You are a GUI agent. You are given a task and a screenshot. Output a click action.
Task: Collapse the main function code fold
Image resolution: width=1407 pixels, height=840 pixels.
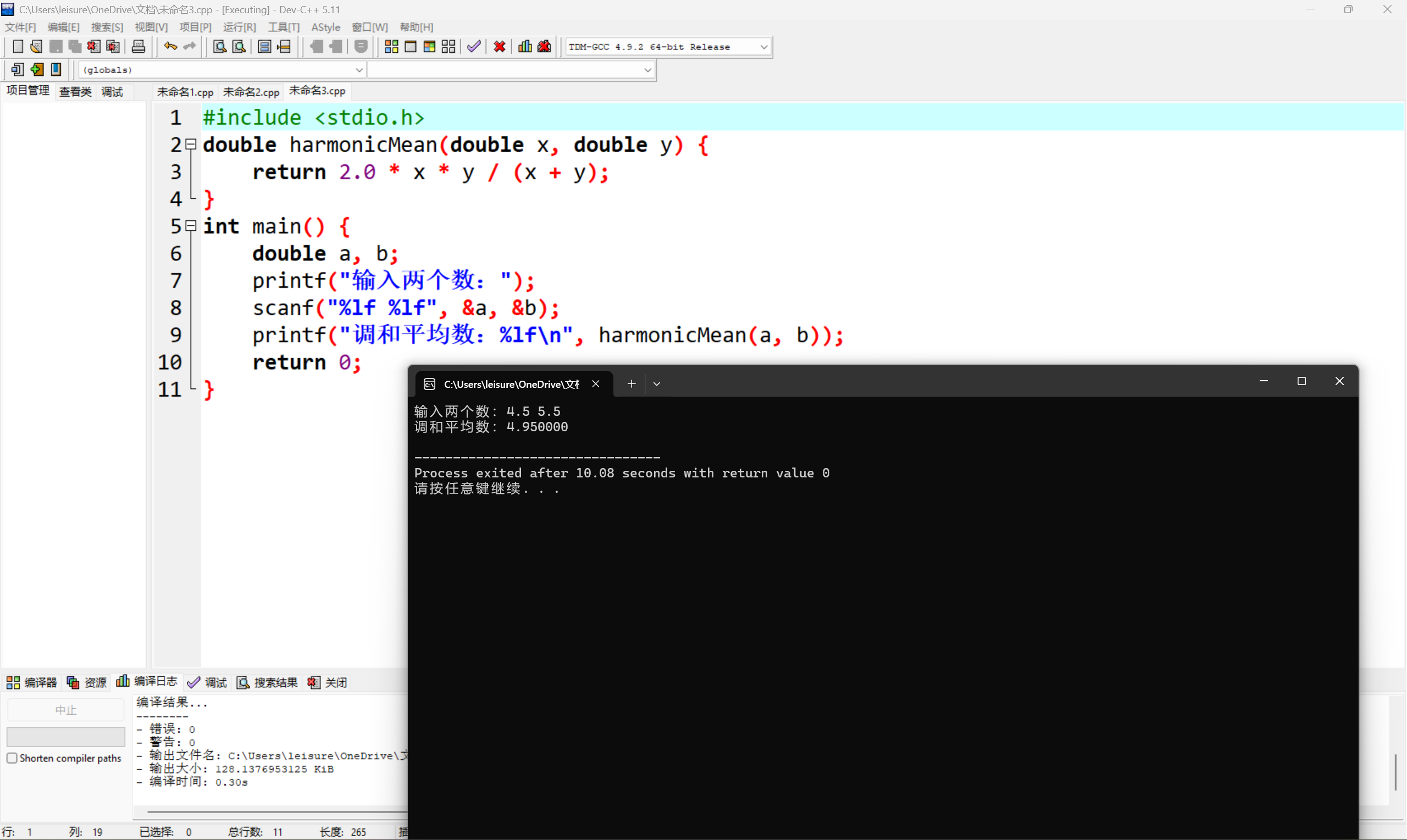pyautogui.click(x=191, y=225)
